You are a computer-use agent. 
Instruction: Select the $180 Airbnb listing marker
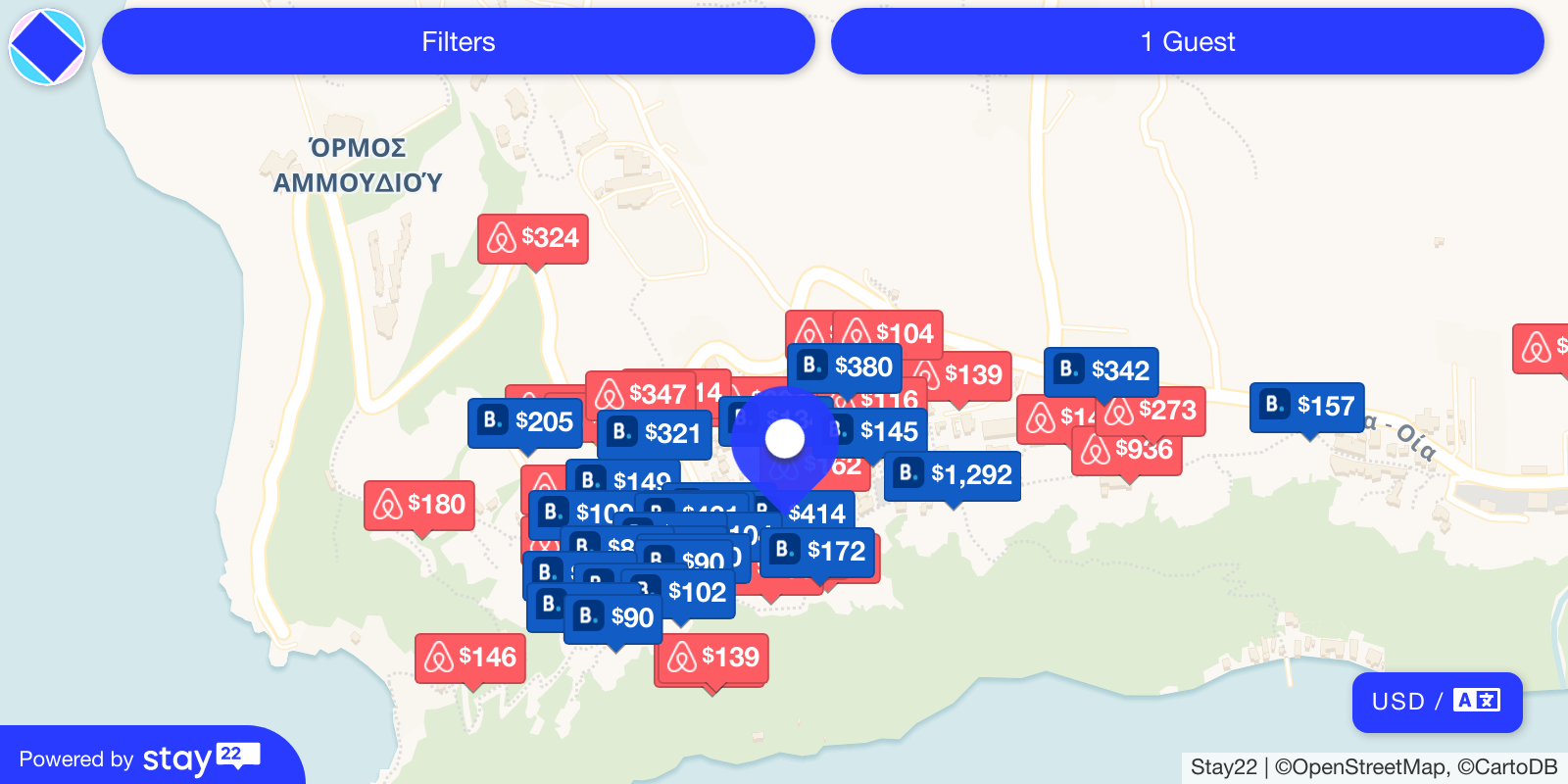pyautogui.click(x=419, y=505)
